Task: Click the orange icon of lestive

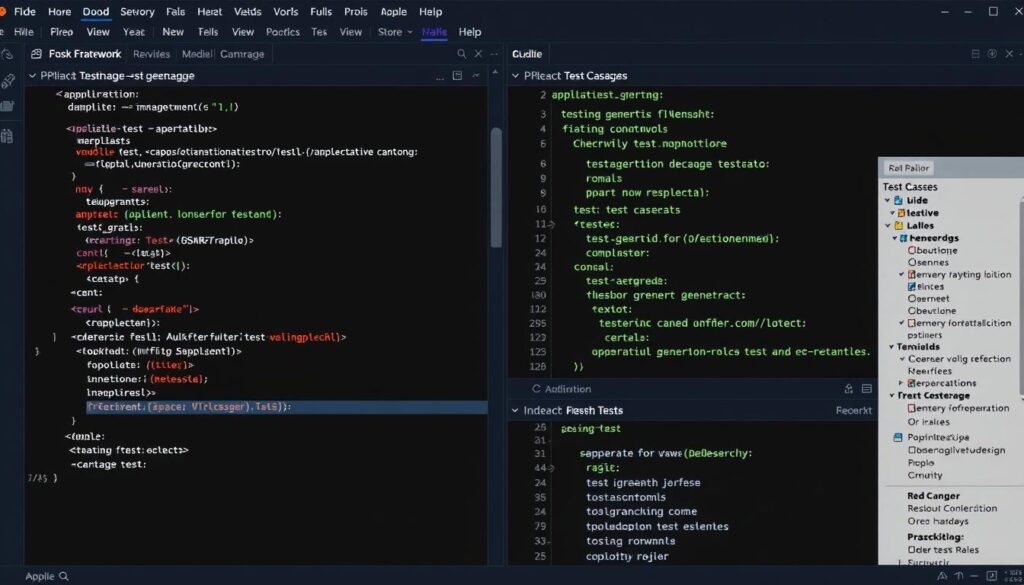Action: click(x=901, y=213)
